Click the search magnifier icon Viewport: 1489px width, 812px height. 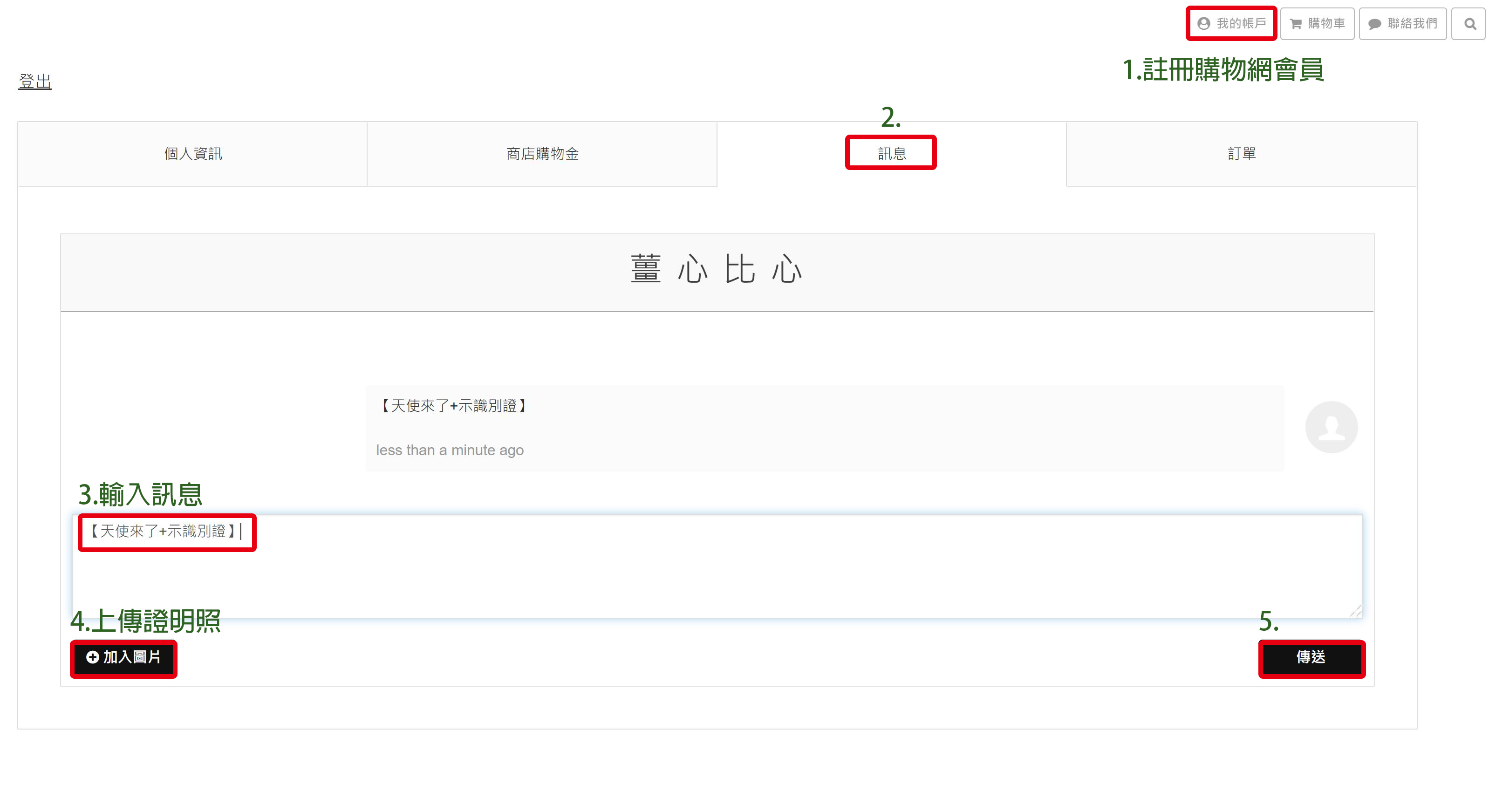click(x=1469, y=24)
